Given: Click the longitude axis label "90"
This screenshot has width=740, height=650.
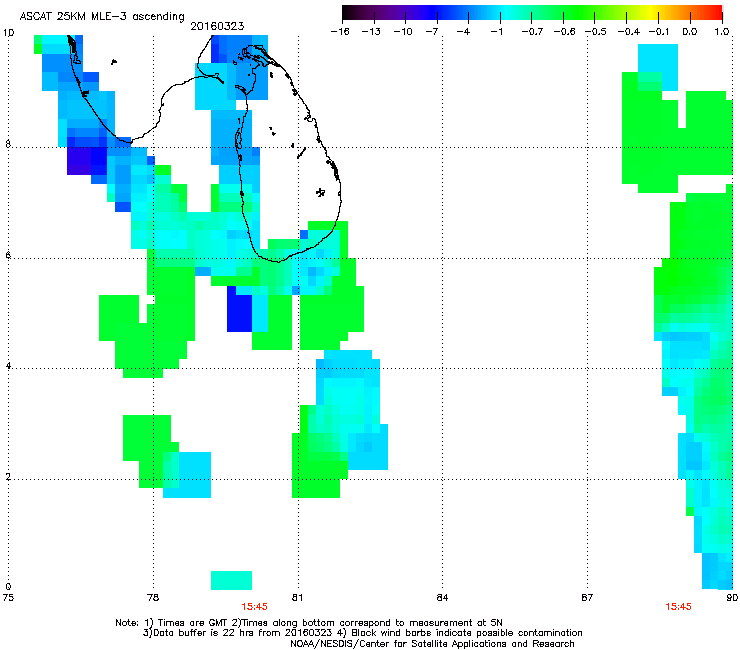Looking at the screenshot, I should tap(732, 598).
